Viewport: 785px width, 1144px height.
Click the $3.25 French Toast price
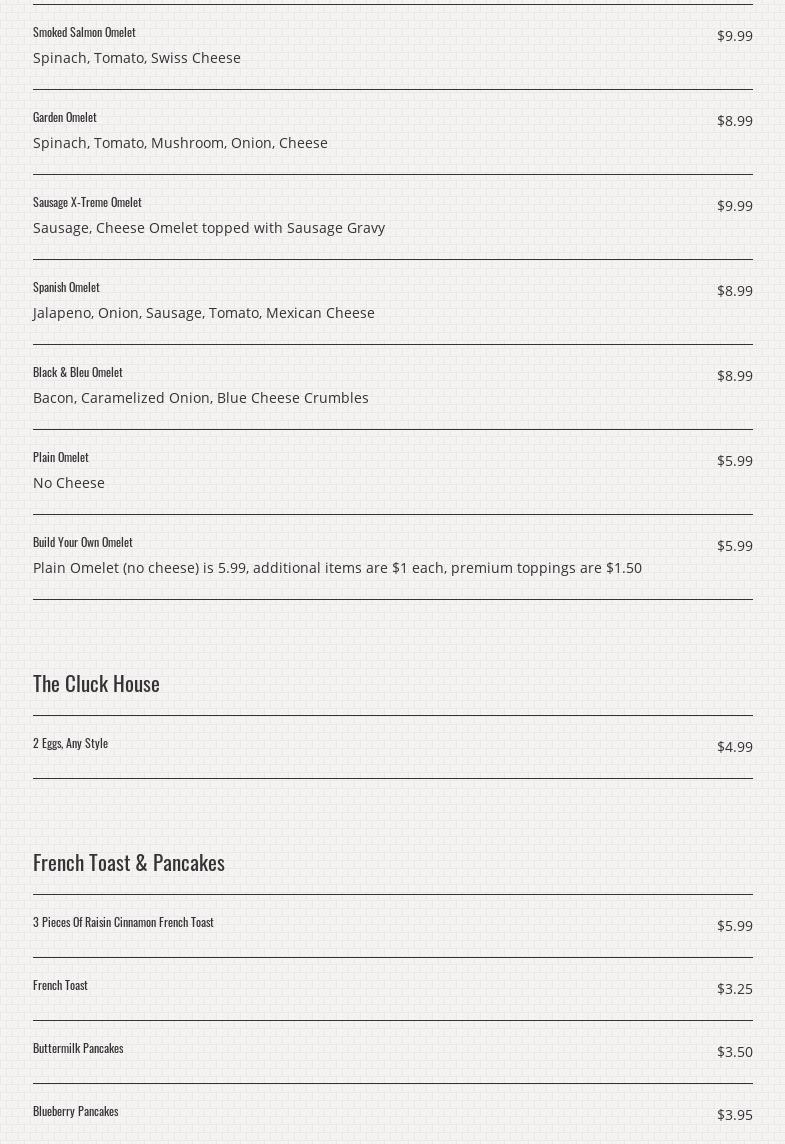[734, 989]
